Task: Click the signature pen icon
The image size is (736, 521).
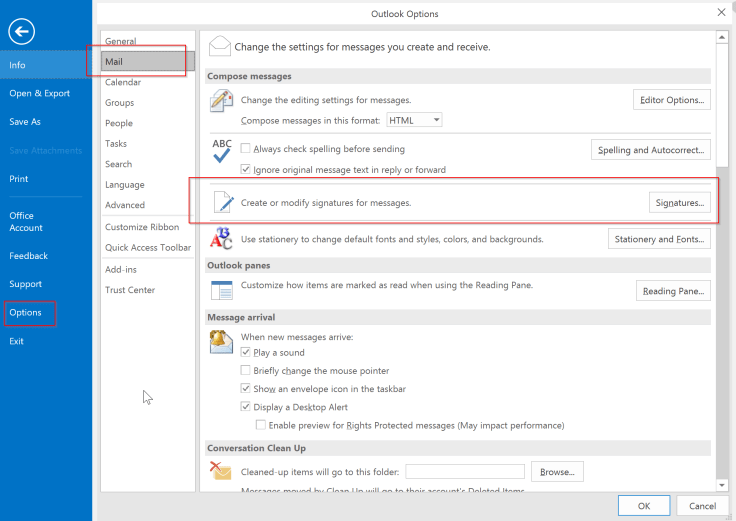Action: coord(222,202)
